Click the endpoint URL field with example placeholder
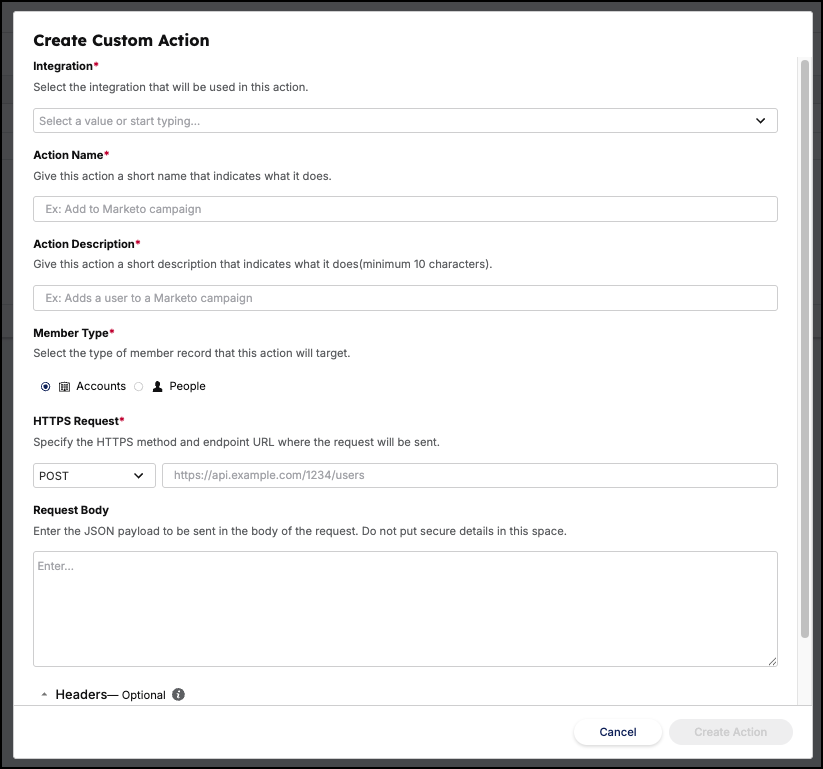The width and height of the screenshot is (823, 769). click(470, 475)
